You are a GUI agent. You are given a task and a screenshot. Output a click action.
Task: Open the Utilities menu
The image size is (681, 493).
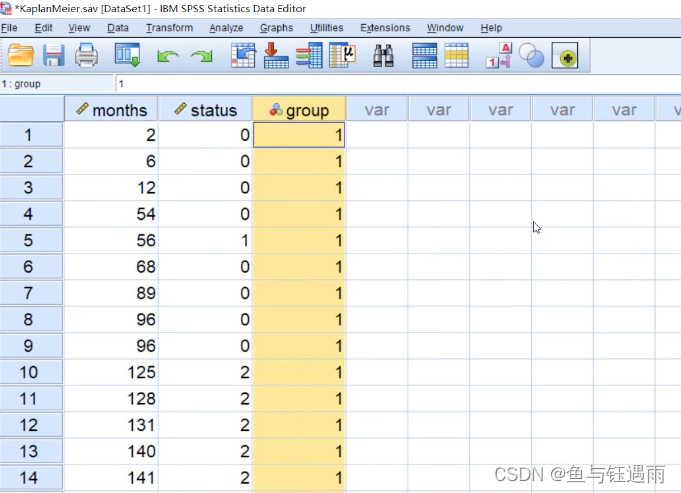(x=327, y=28)
